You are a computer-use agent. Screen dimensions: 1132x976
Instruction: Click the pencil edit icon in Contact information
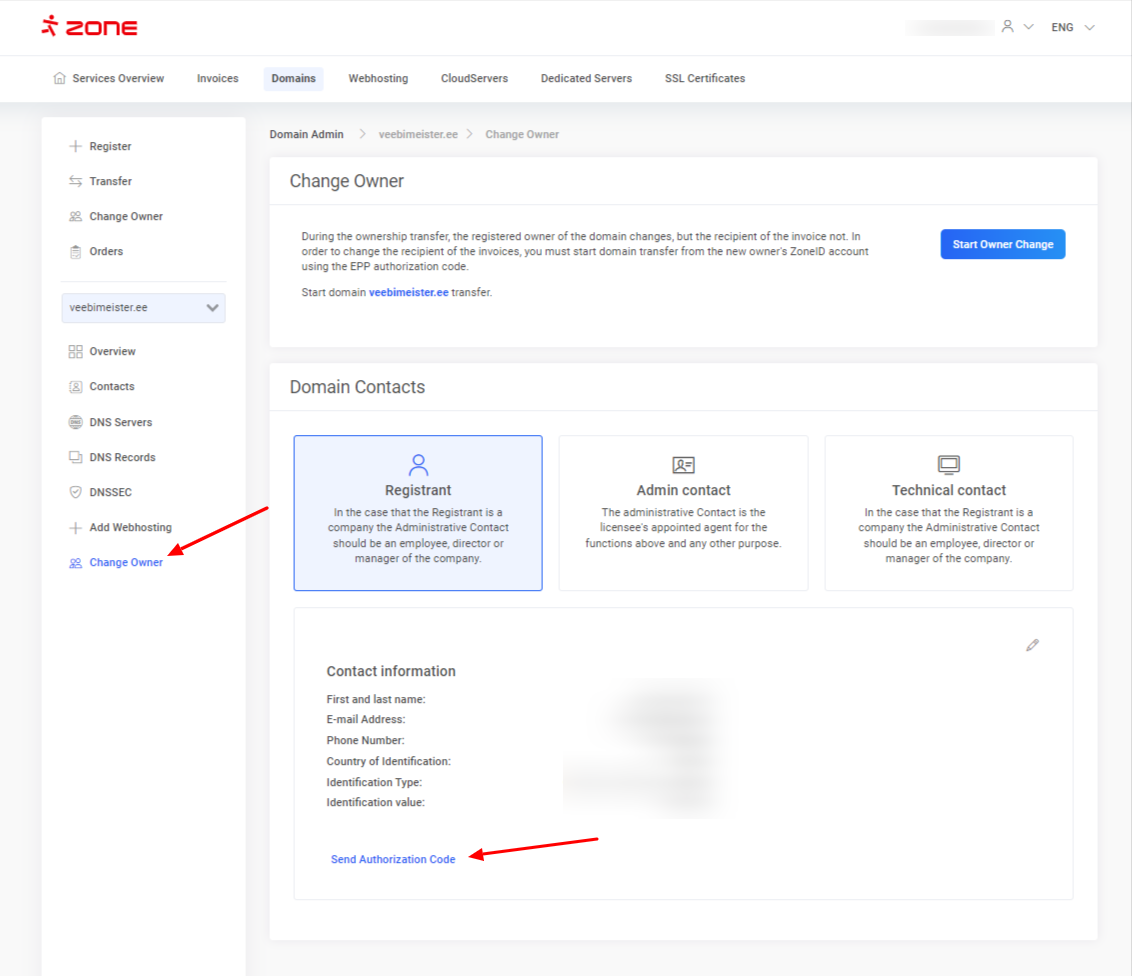[x=1032, y=645]
